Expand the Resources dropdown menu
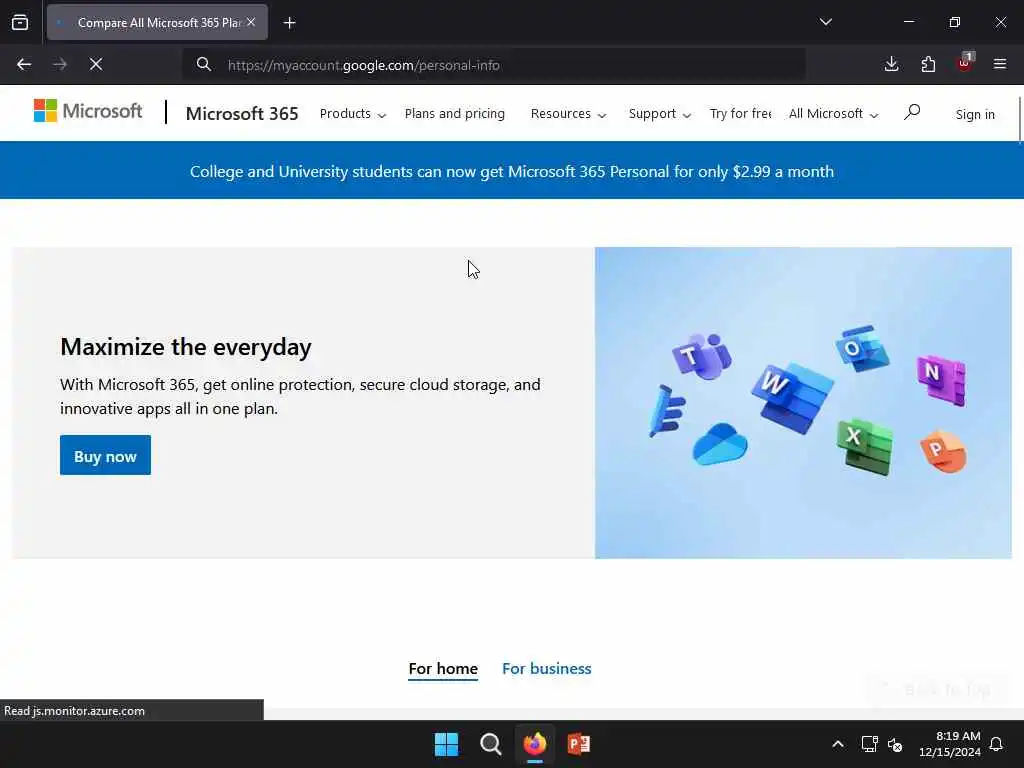 tap(568, 114)
